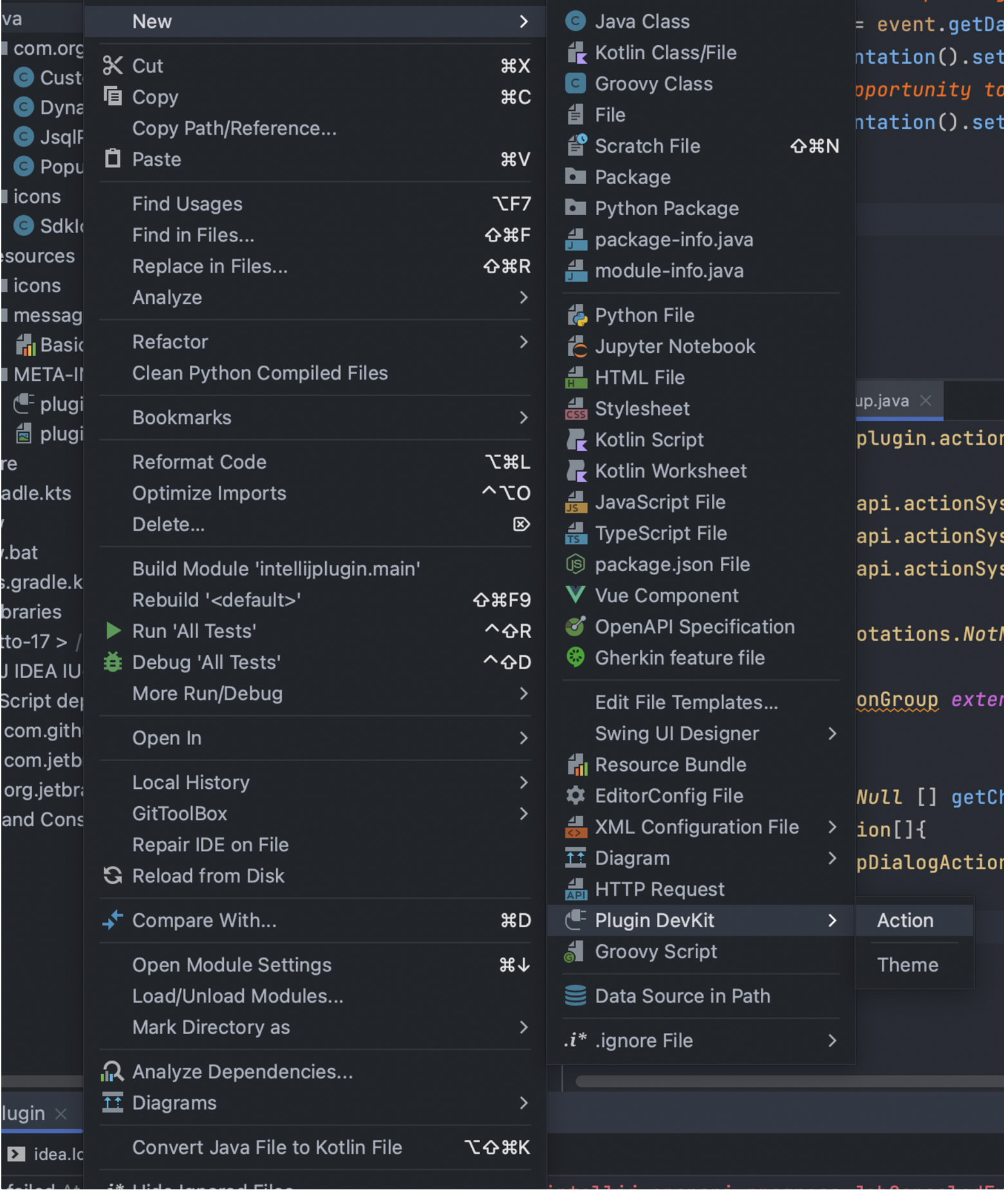
Task: Select Convert Java File to Kotlin File
Action: click(315, 1147)
